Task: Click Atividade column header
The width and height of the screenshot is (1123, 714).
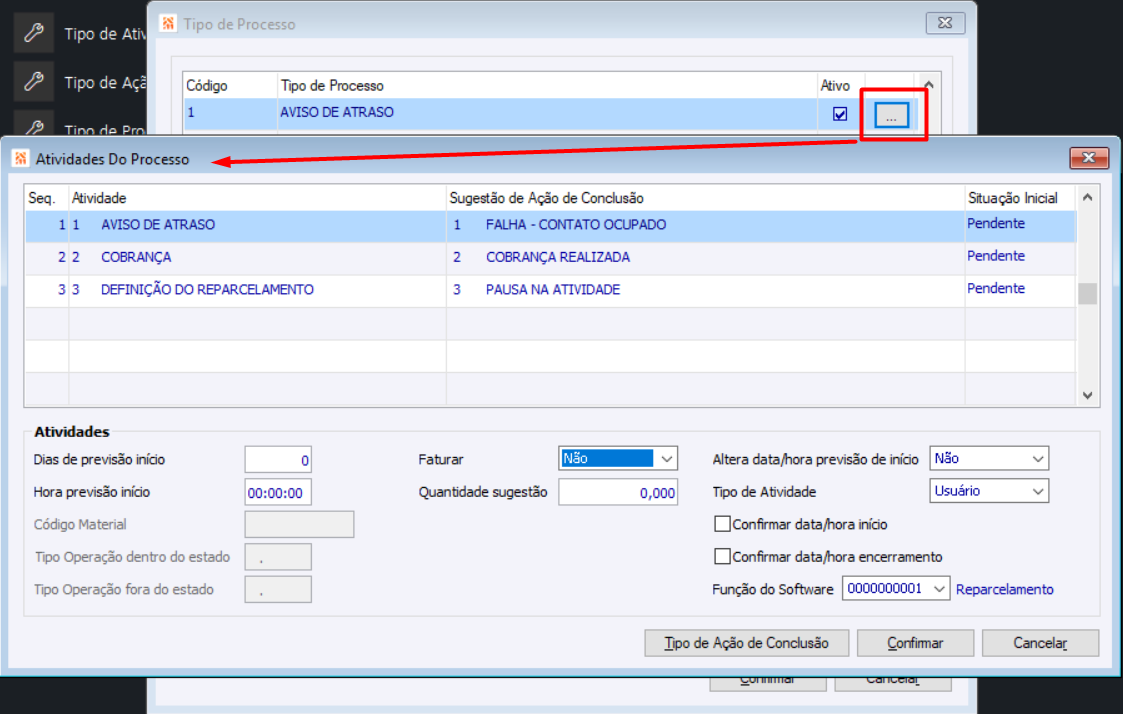Action: 99,198
